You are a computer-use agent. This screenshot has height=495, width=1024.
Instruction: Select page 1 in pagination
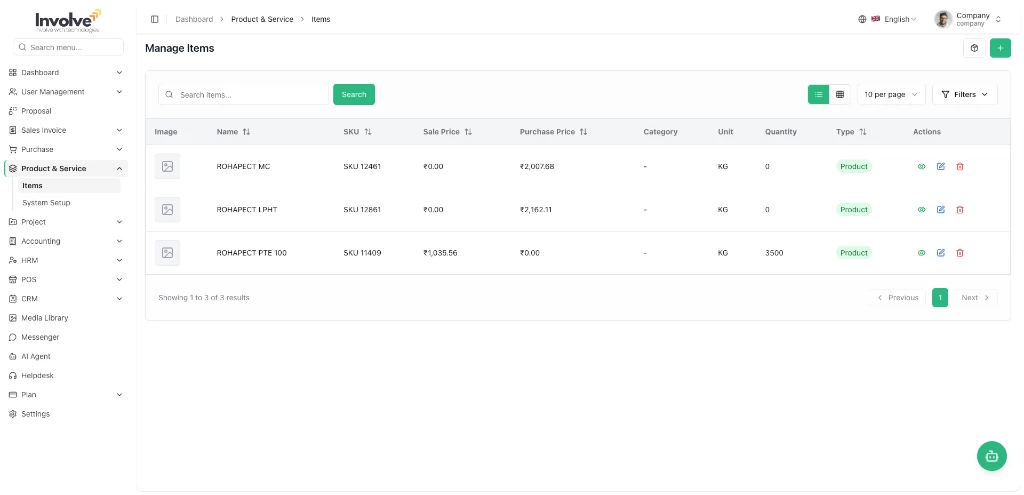pos(940,298)
